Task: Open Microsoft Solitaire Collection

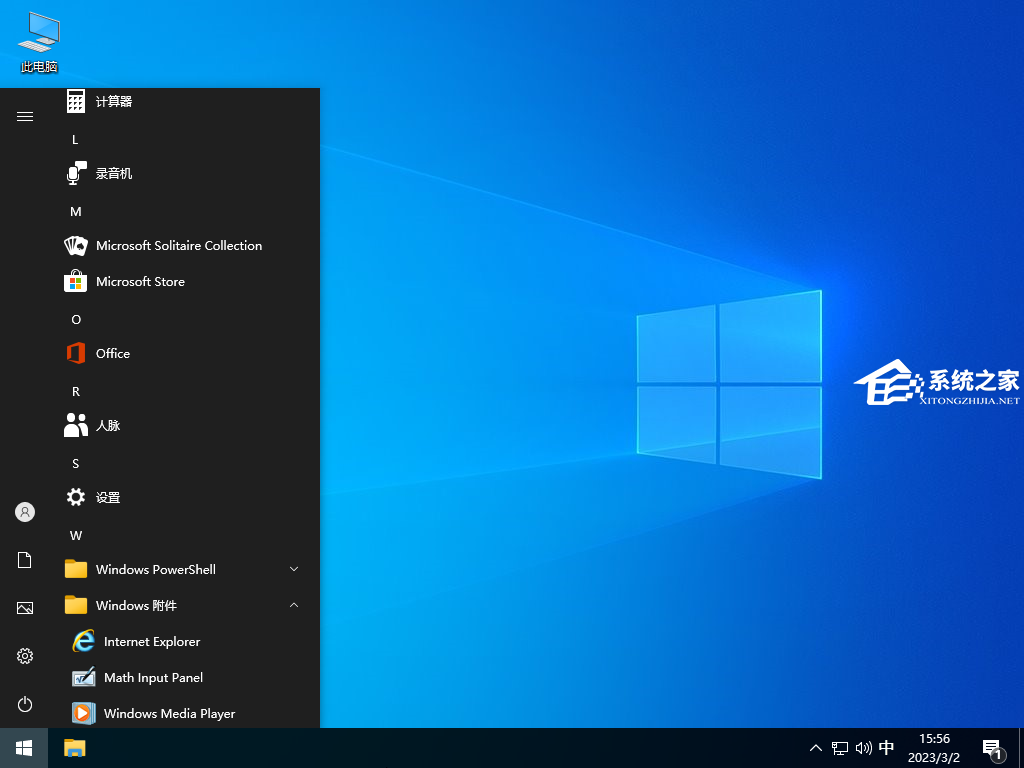Action: [x=178, y=245]
